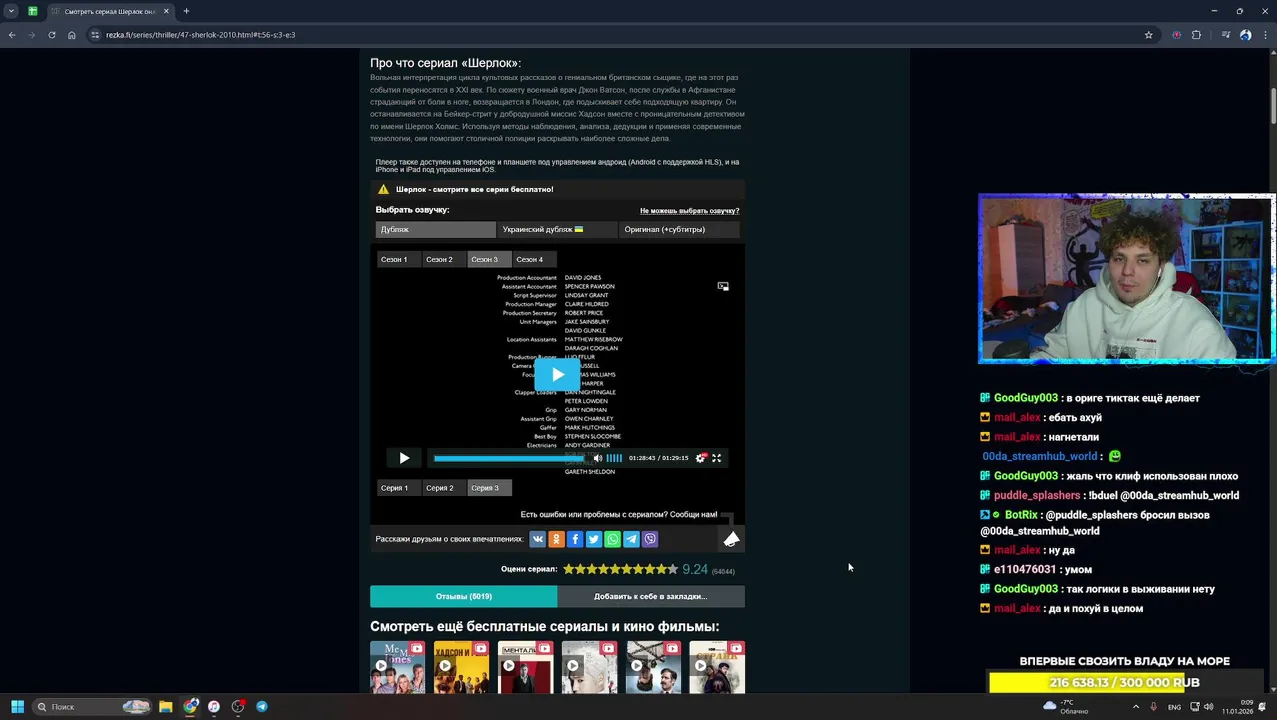Image resolution: width=1277 pixels, height=720 pixels.
Task: Play the video with the large center play button
Action: pyautogui.click(x=557, y=375)
